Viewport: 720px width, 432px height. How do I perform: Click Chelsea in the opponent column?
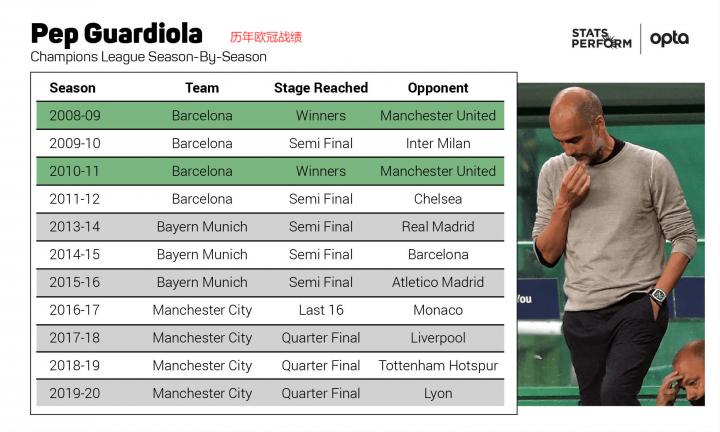pos(438,199)
